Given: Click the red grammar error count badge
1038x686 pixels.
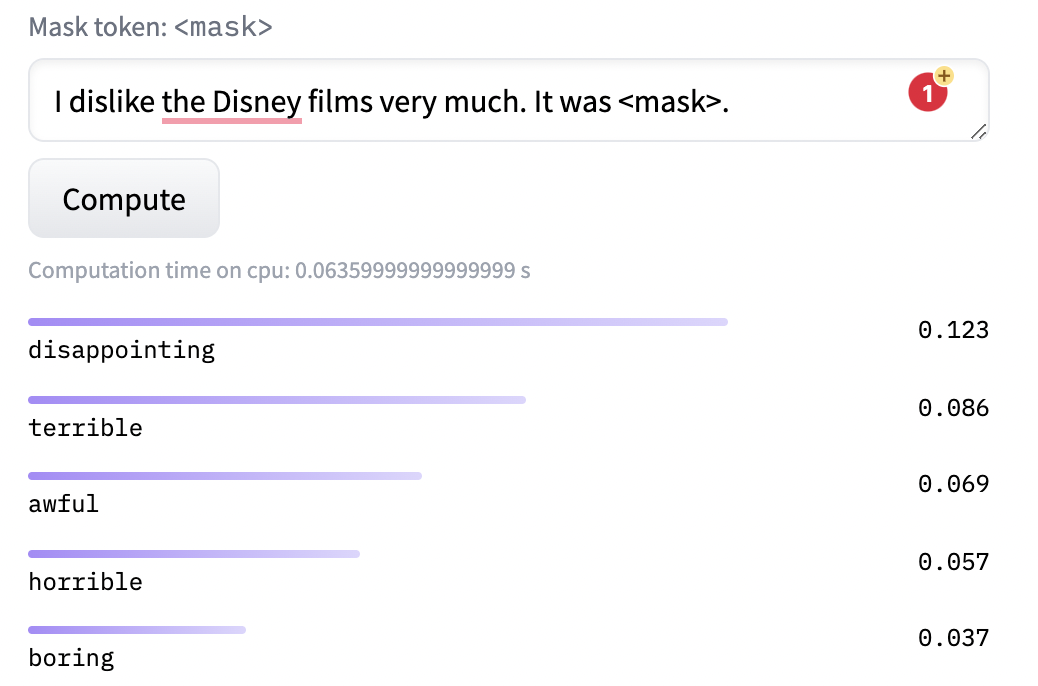Looking at the screenshot, I should (x=927, y=93).
